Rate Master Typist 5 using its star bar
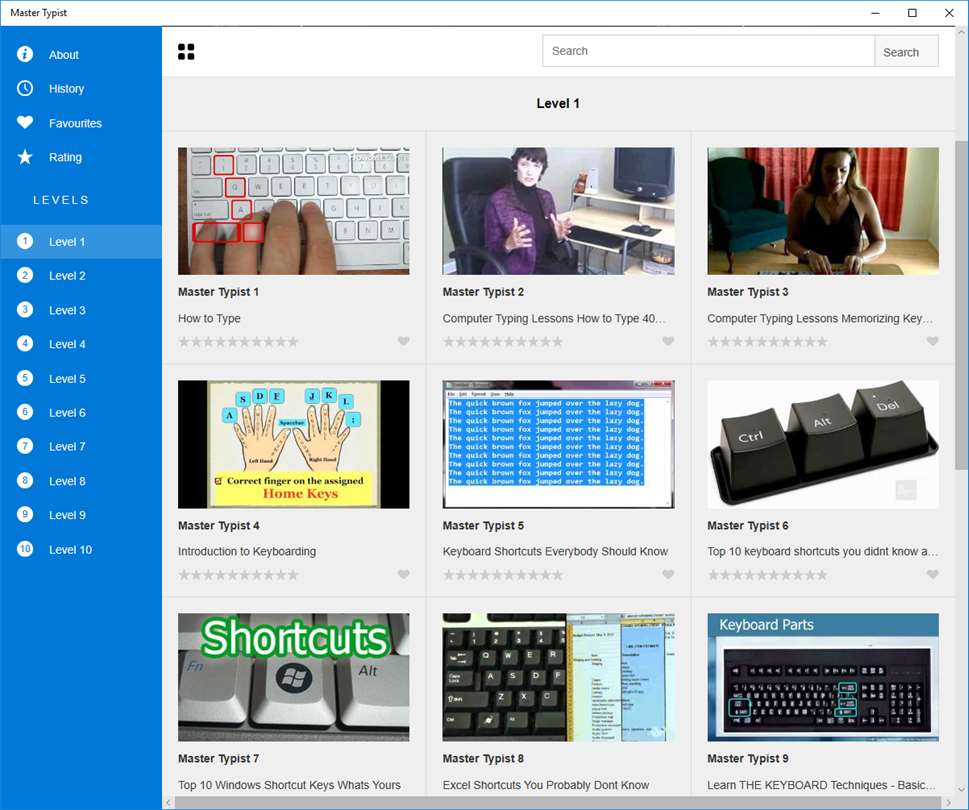 coord(503,575)
